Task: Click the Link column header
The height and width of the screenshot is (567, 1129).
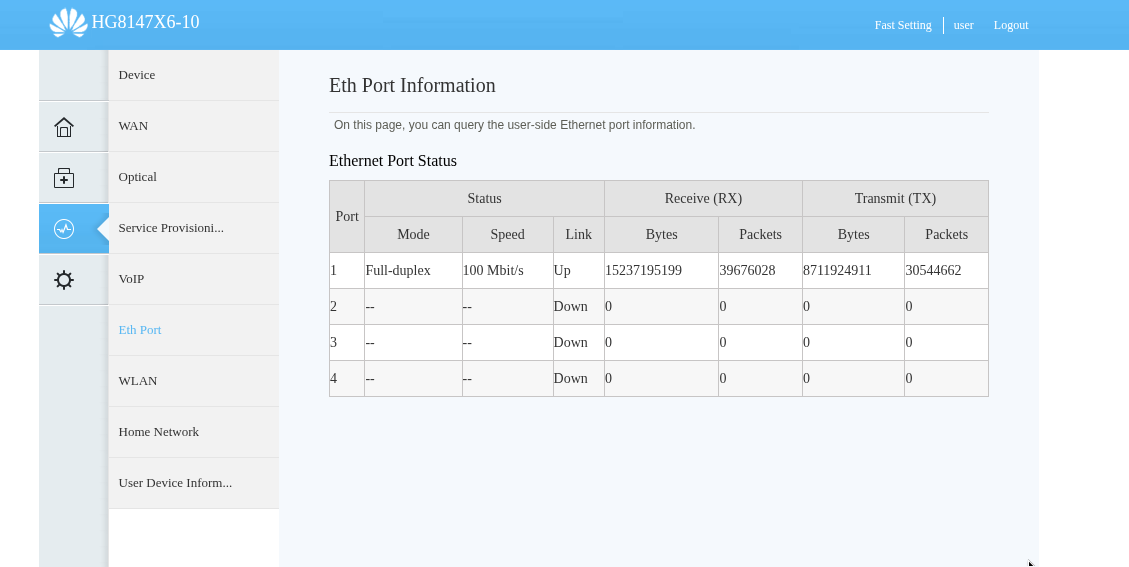Action: click(x=578, y=235)
